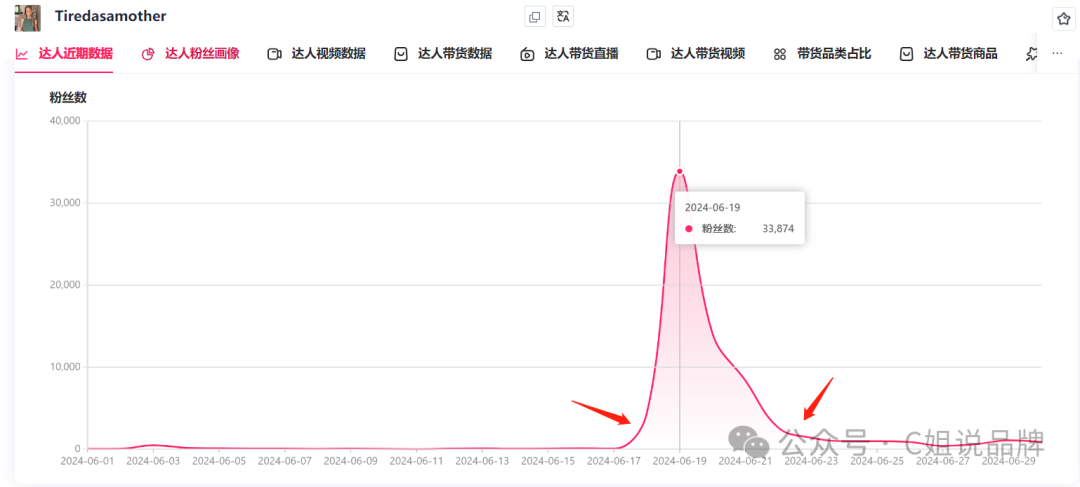This screenshot has width=1080, height=487.
Task: Copy the influencer name with copy icon
Action: pos(534,17)
